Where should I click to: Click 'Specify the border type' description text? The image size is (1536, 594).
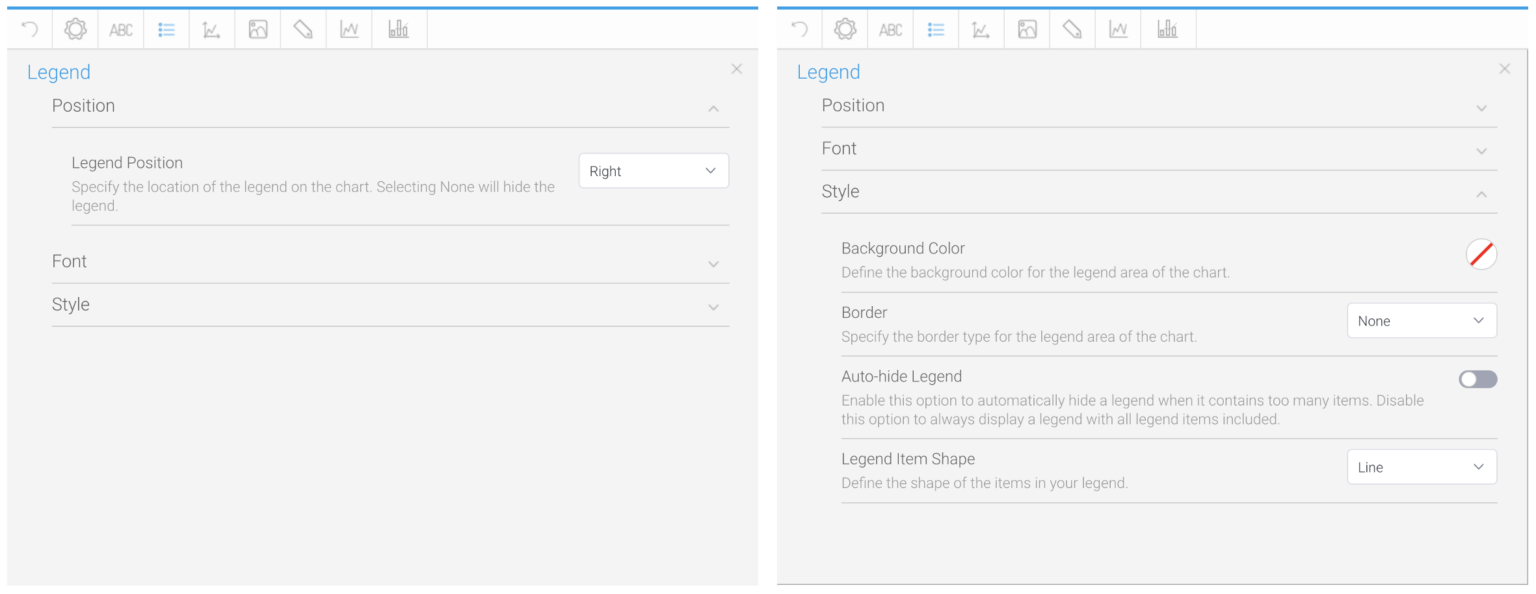click(x=1019, y=336)
